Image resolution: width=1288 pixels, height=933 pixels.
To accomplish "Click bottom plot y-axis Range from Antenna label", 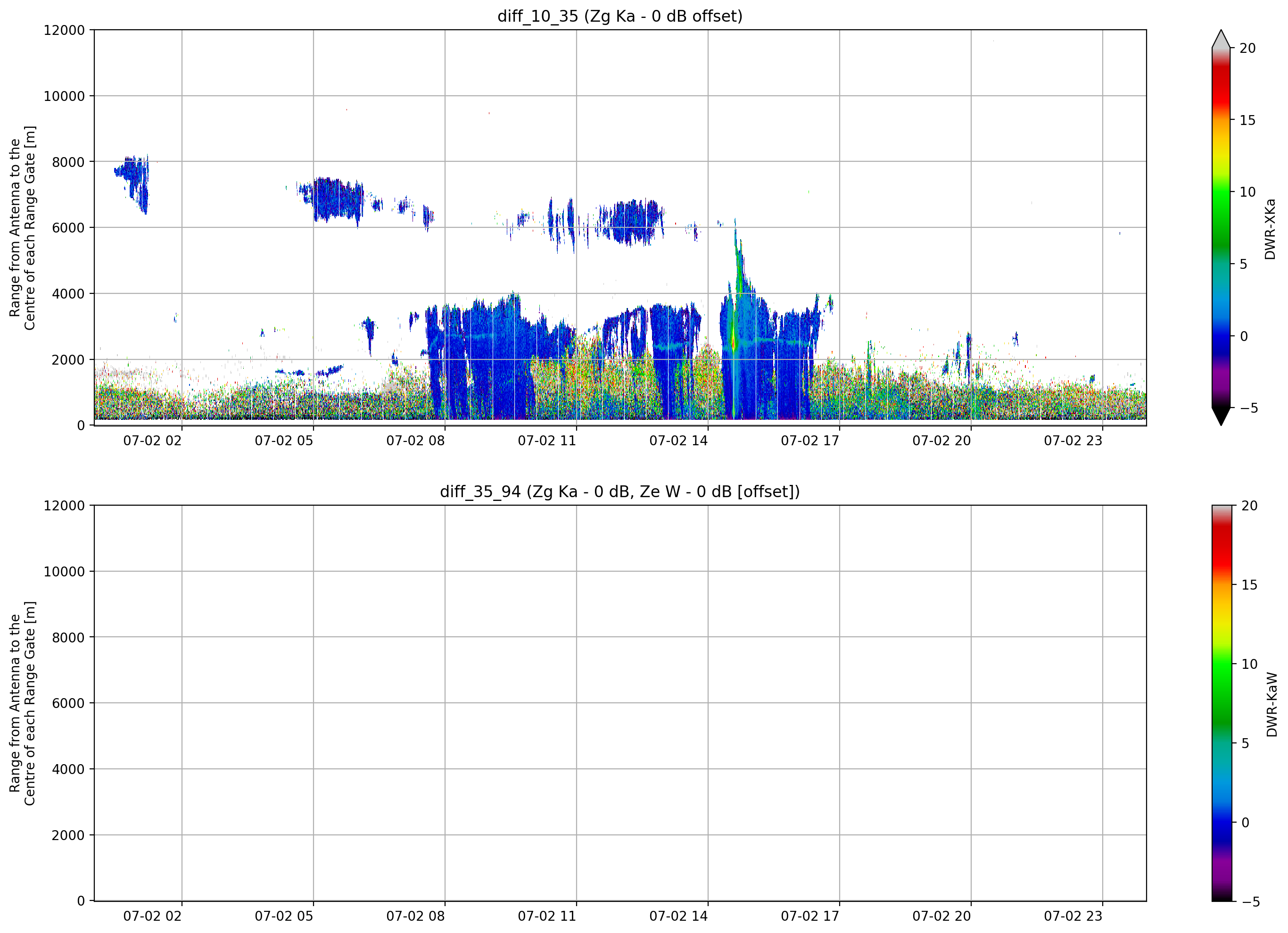I will click(22, 703).
